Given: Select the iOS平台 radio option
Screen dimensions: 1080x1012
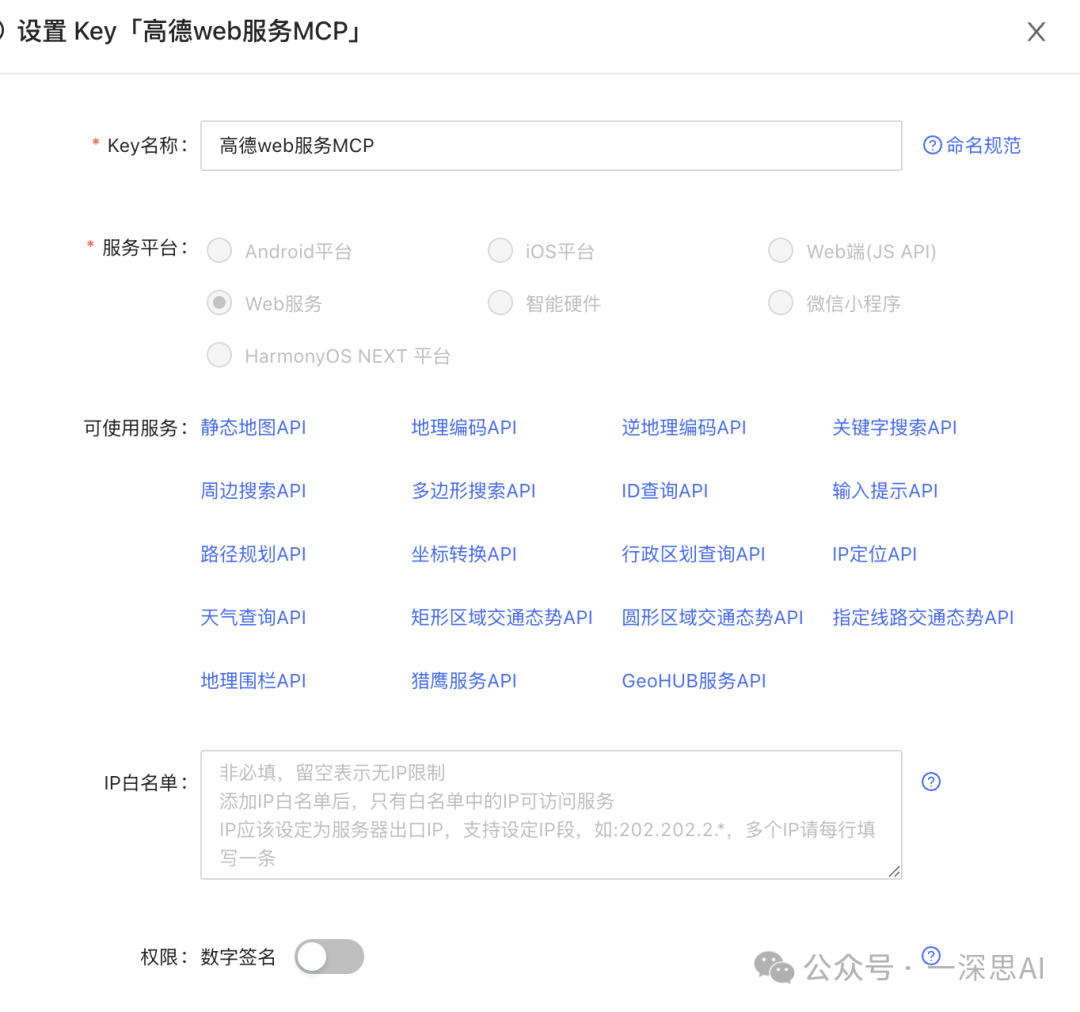Looking at the screenshot, I should (500, 250).
